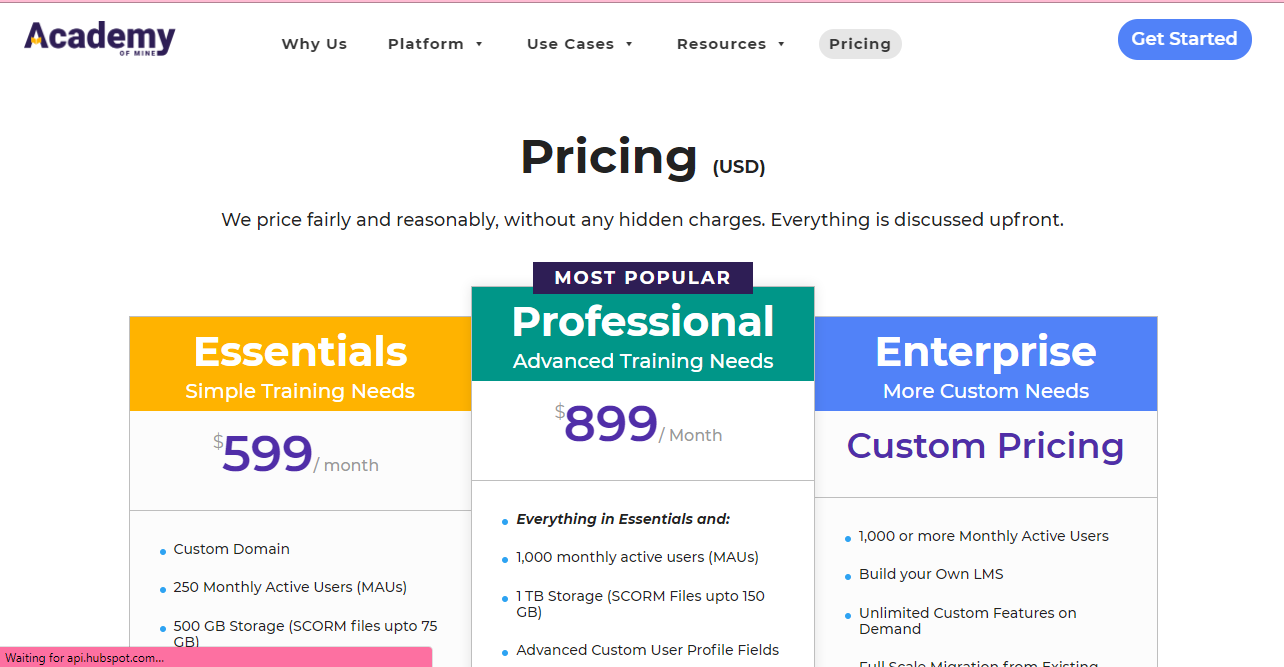Expand the Resources dropdown menu

coord(732,44)
